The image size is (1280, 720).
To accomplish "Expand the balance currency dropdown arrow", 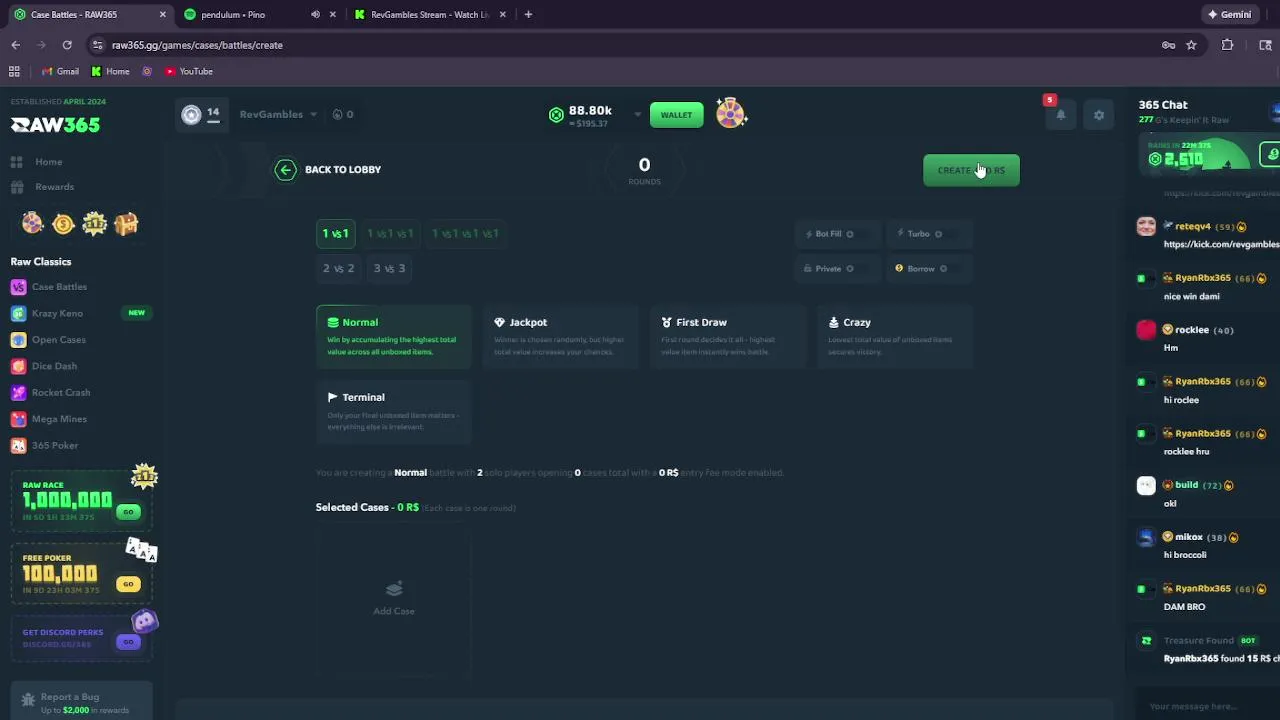I will click(x=637, y=115).
